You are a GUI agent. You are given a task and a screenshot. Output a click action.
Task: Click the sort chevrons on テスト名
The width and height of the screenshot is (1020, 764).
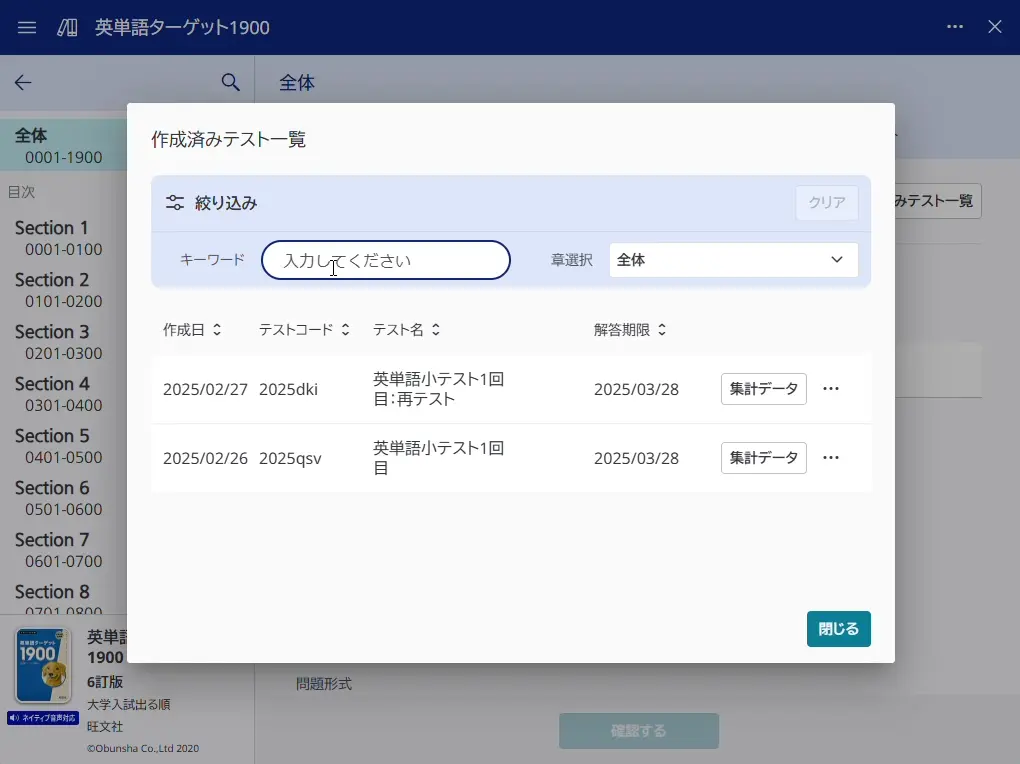tap(437, 329)
